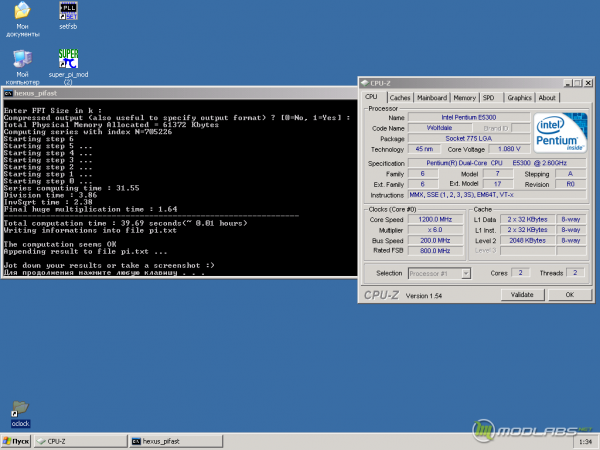Viewport: 600px width, 450px height.
Task: Click the CPU-Z window title bar
Action: (476, 83)
